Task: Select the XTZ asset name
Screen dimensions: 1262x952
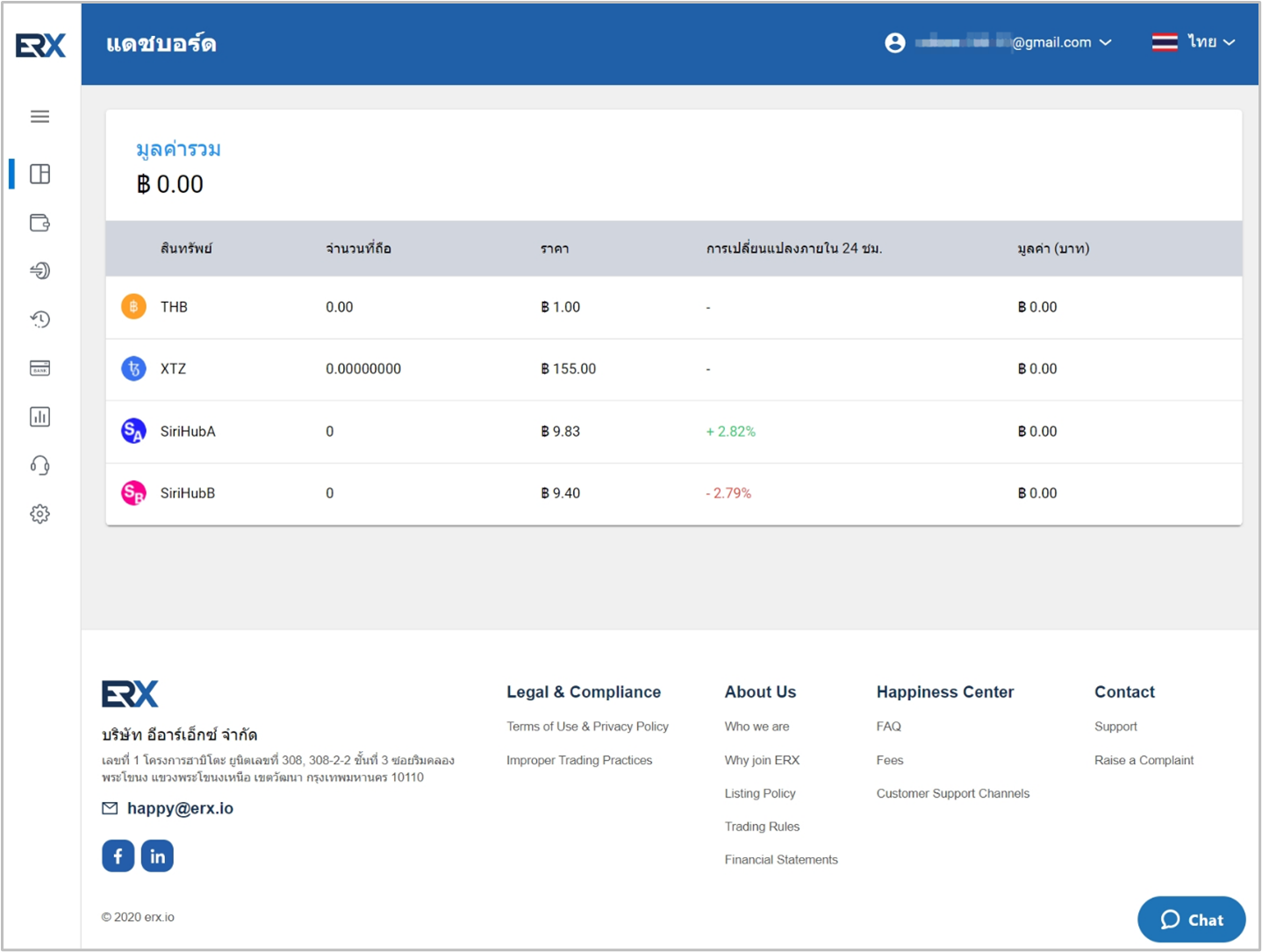Action: tap(173, 369)
